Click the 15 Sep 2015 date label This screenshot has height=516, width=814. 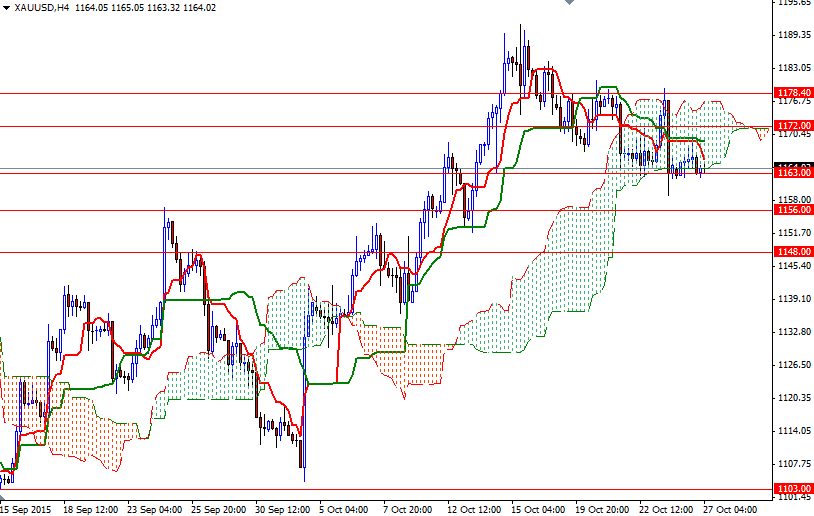(x=26, y=509)
